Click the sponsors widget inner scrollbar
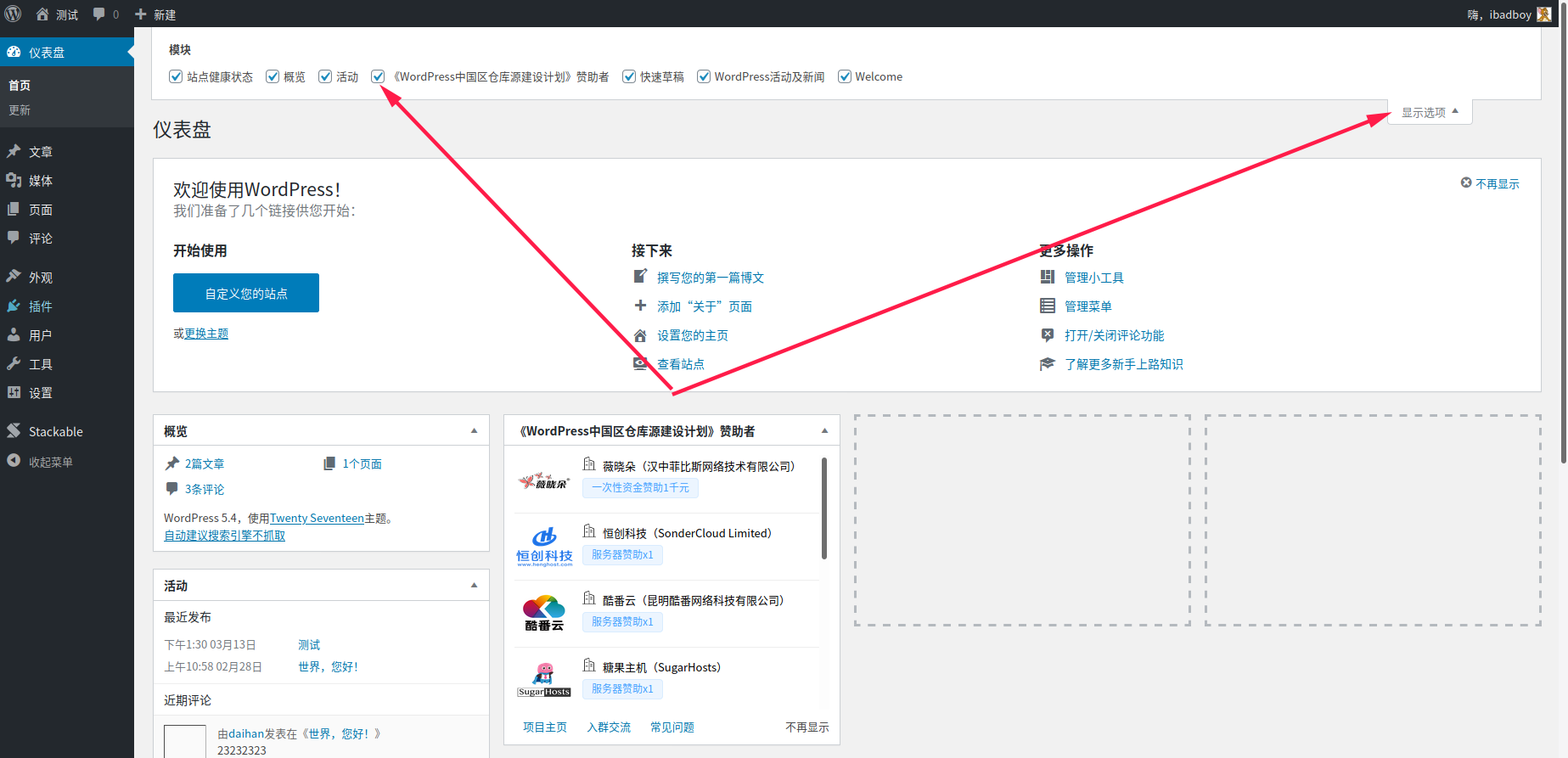This screenshot has height=758, width=1568. click(x=824, y=508)
